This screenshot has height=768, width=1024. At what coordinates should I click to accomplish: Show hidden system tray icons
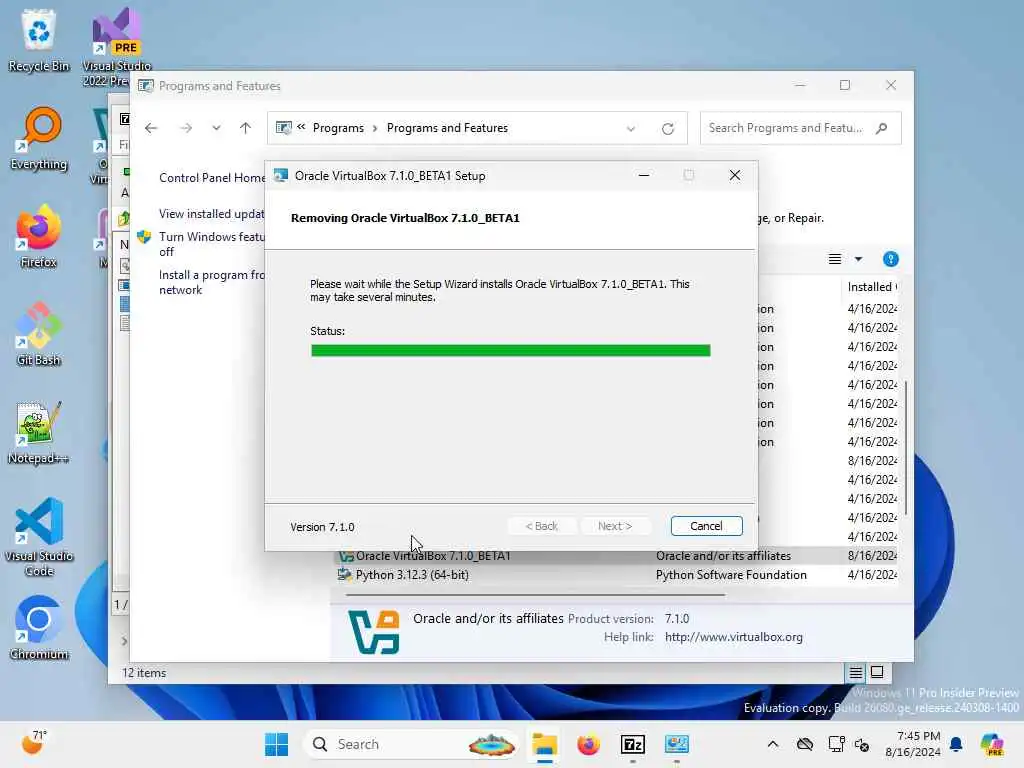point(773,744)
